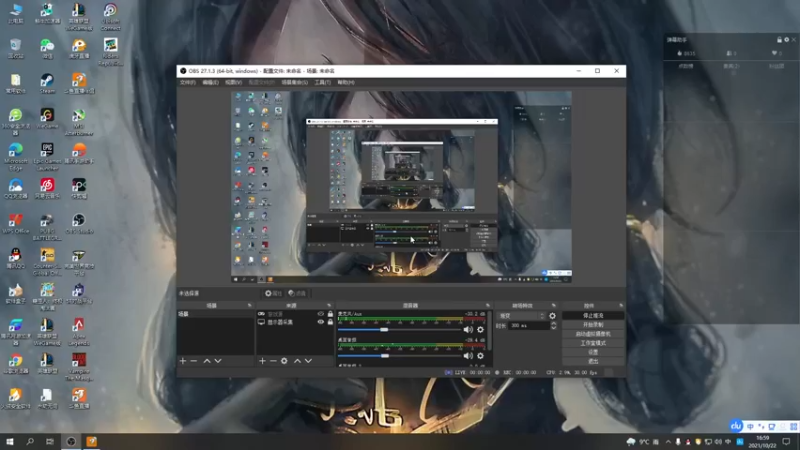800x450 pixels.
Task: Open source properties gear in Sources toolbar
Action: coord(284,361)
